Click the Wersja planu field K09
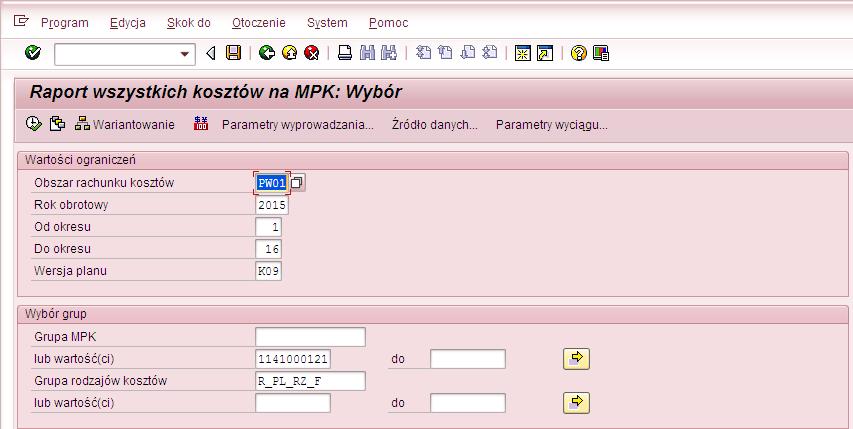 [x=268, y=271]
